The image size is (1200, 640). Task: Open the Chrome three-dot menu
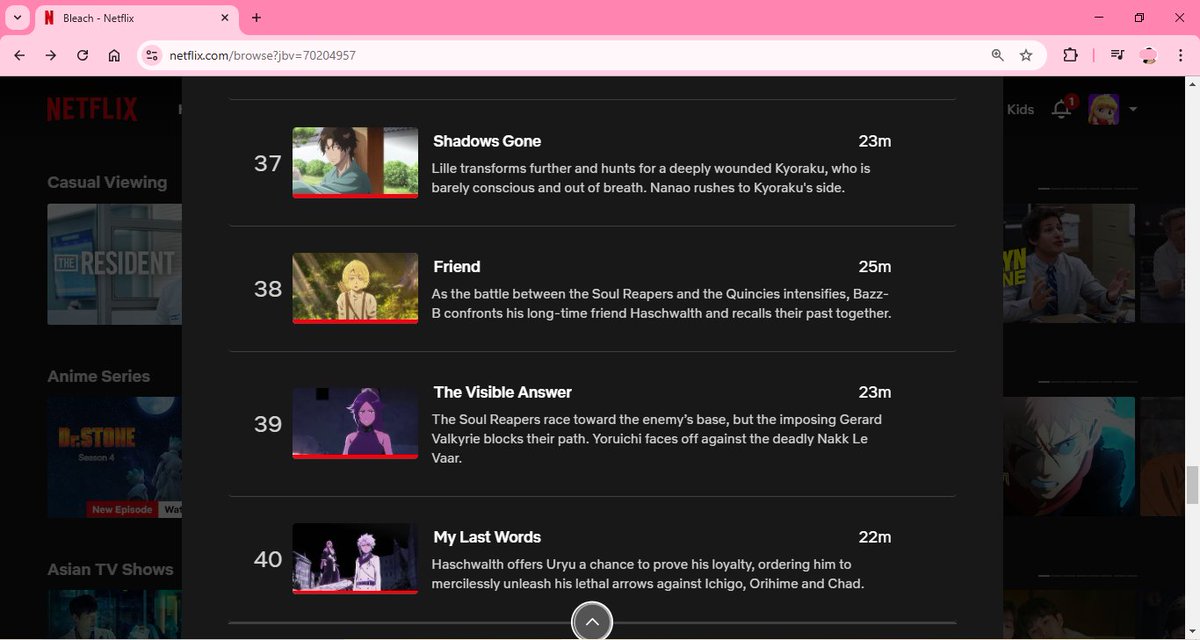(x=1181, y=55)
